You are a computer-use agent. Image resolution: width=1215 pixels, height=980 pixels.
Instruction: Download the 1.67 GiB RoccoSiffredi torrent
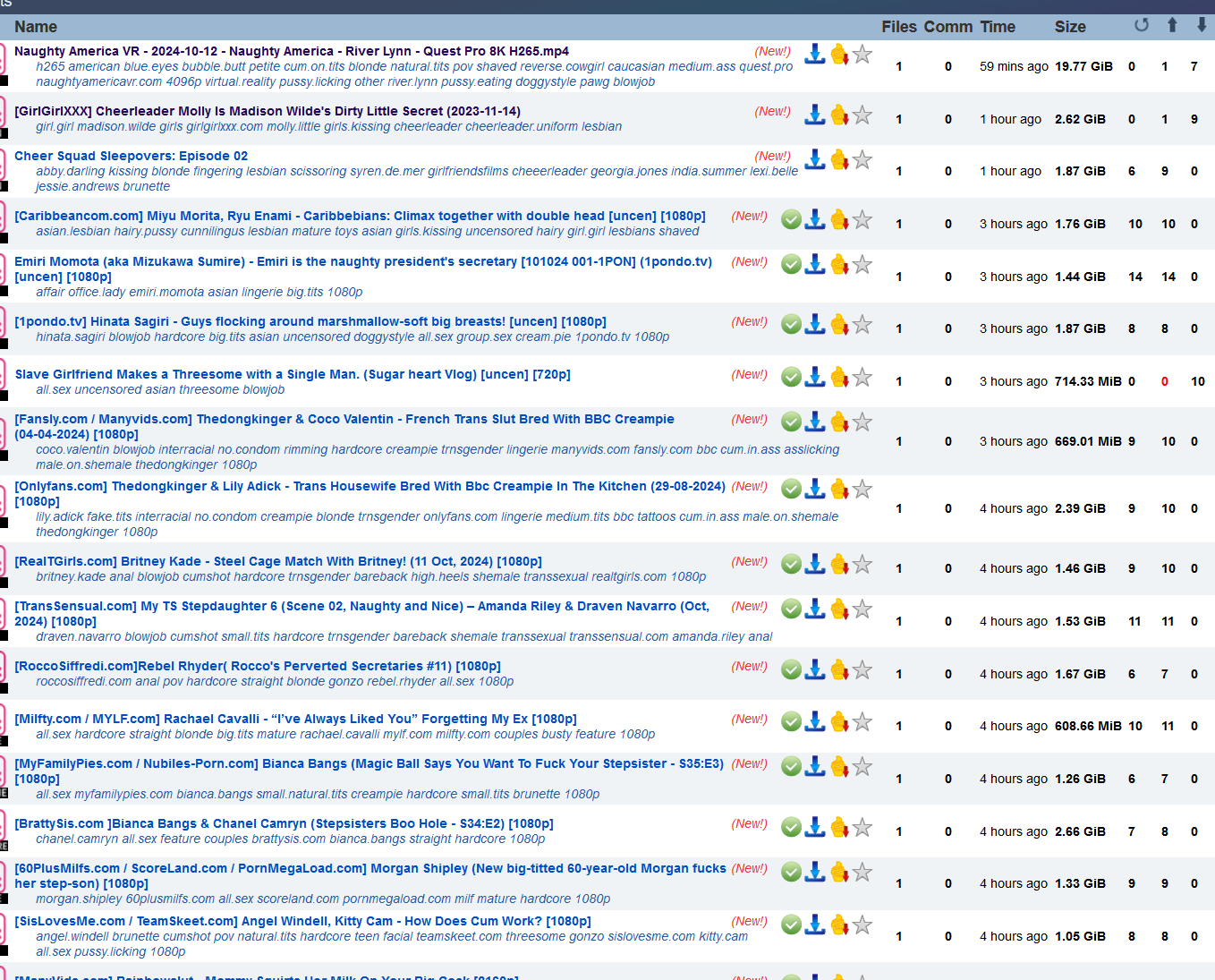(814, 669)
